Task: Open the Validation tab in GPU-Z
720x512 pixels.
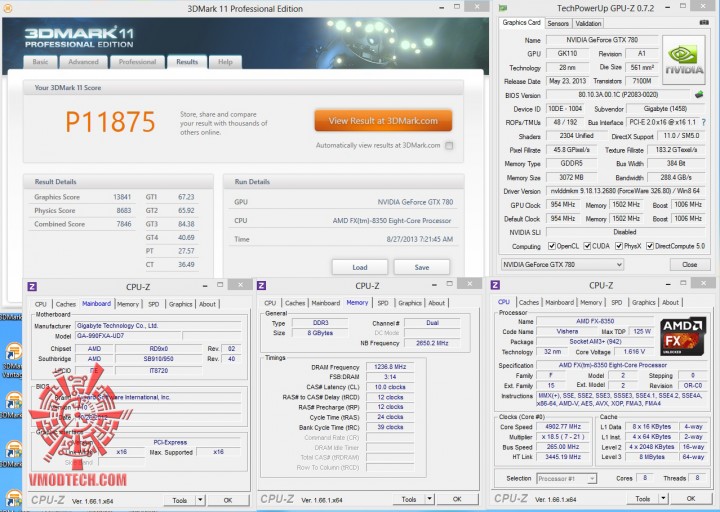Action: pyautogui.click(x=588, y=23)
